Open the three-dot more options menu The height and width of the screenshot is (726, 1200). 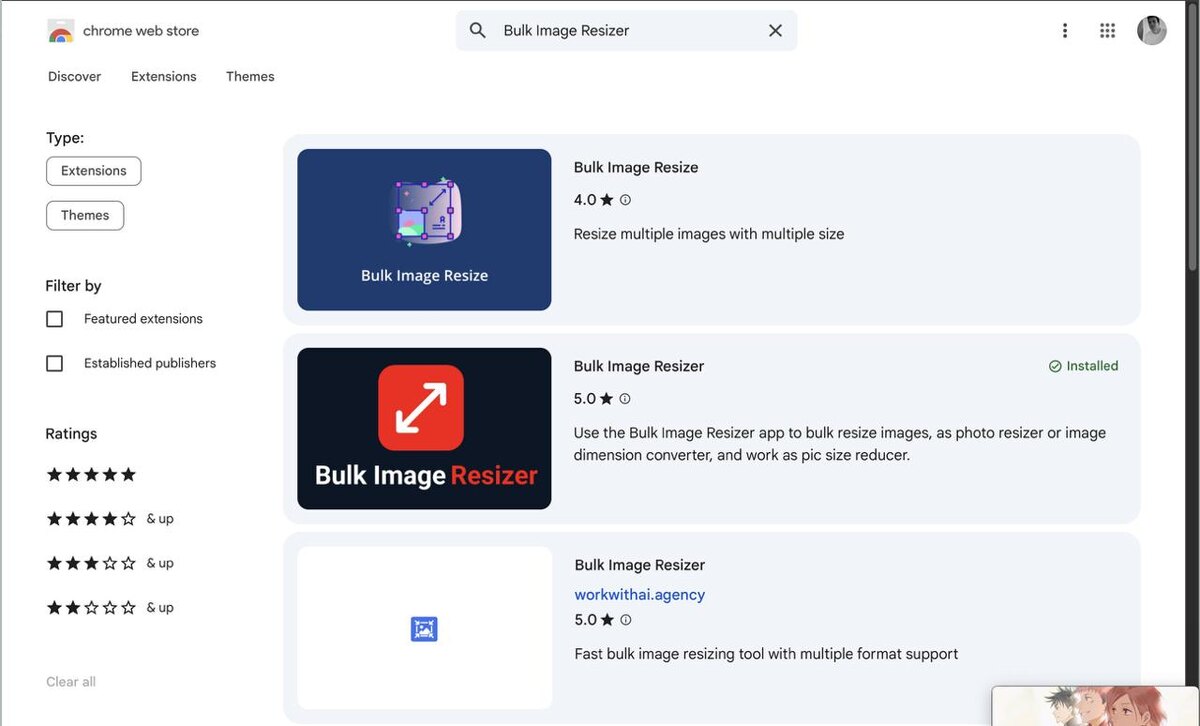click(1065, 31)
